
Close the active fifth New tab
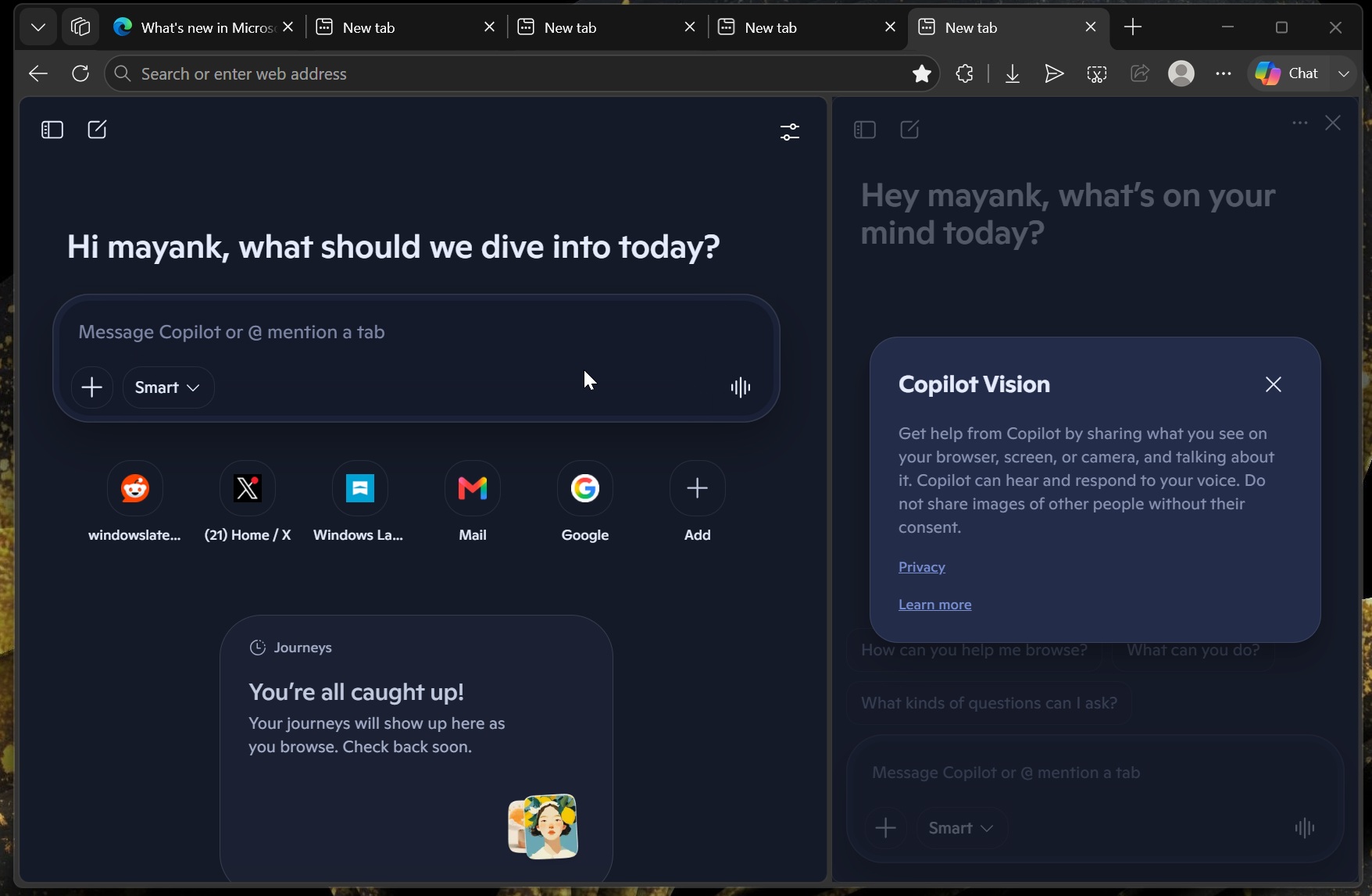coord(1091,27)
